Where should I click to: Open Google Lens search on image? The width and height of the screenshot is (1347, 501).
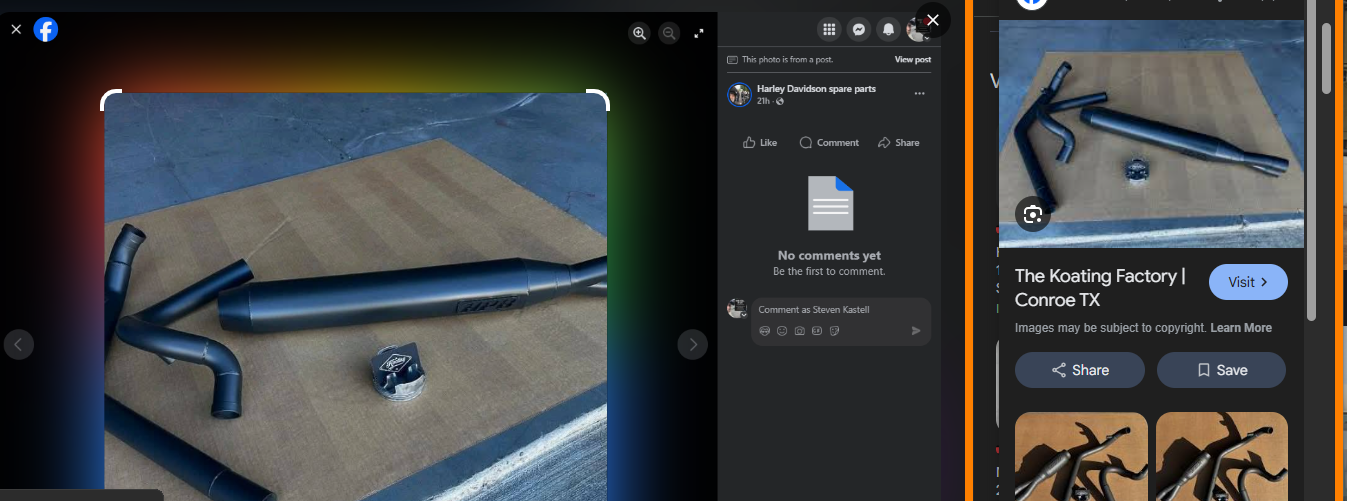point(1033,214)
